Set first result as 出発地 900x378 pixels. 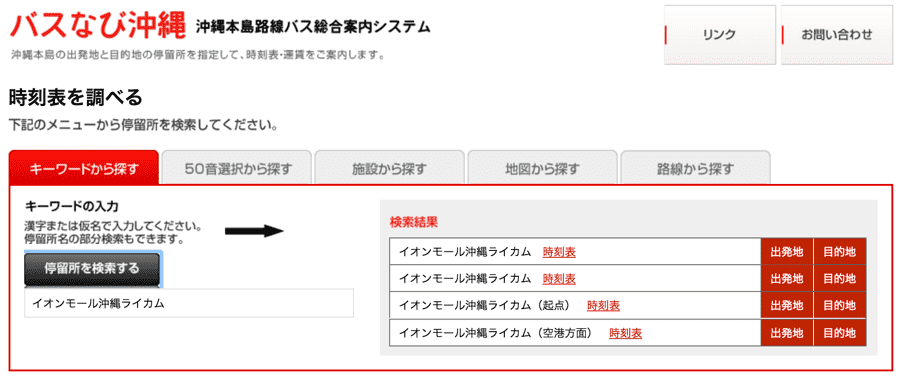pyautogui.click(x=787, y=251)
